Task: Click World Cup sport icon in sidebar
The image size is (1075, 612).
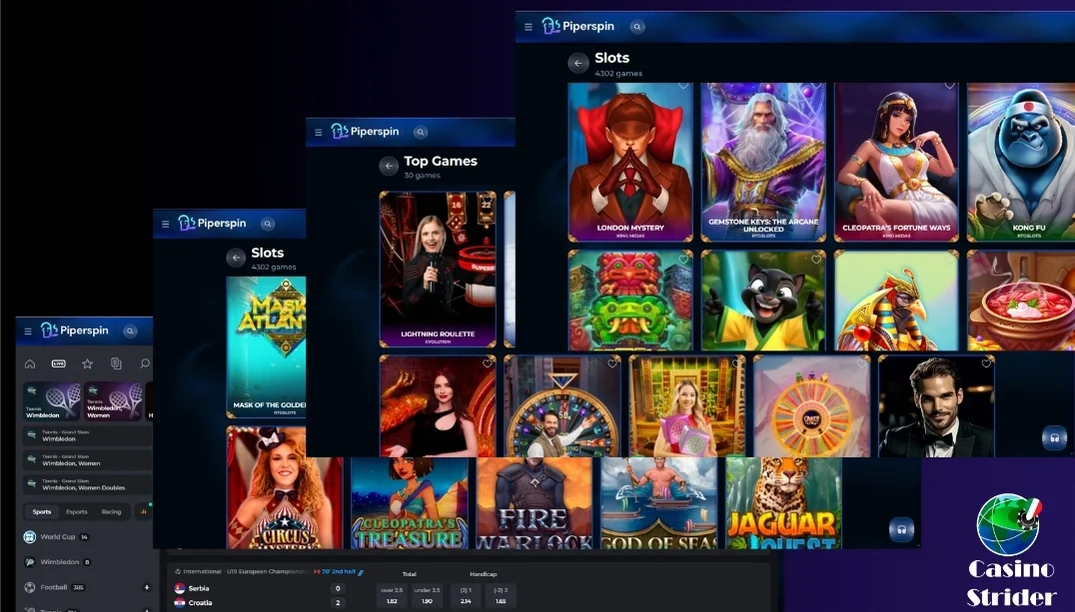Action: point(29,537)
